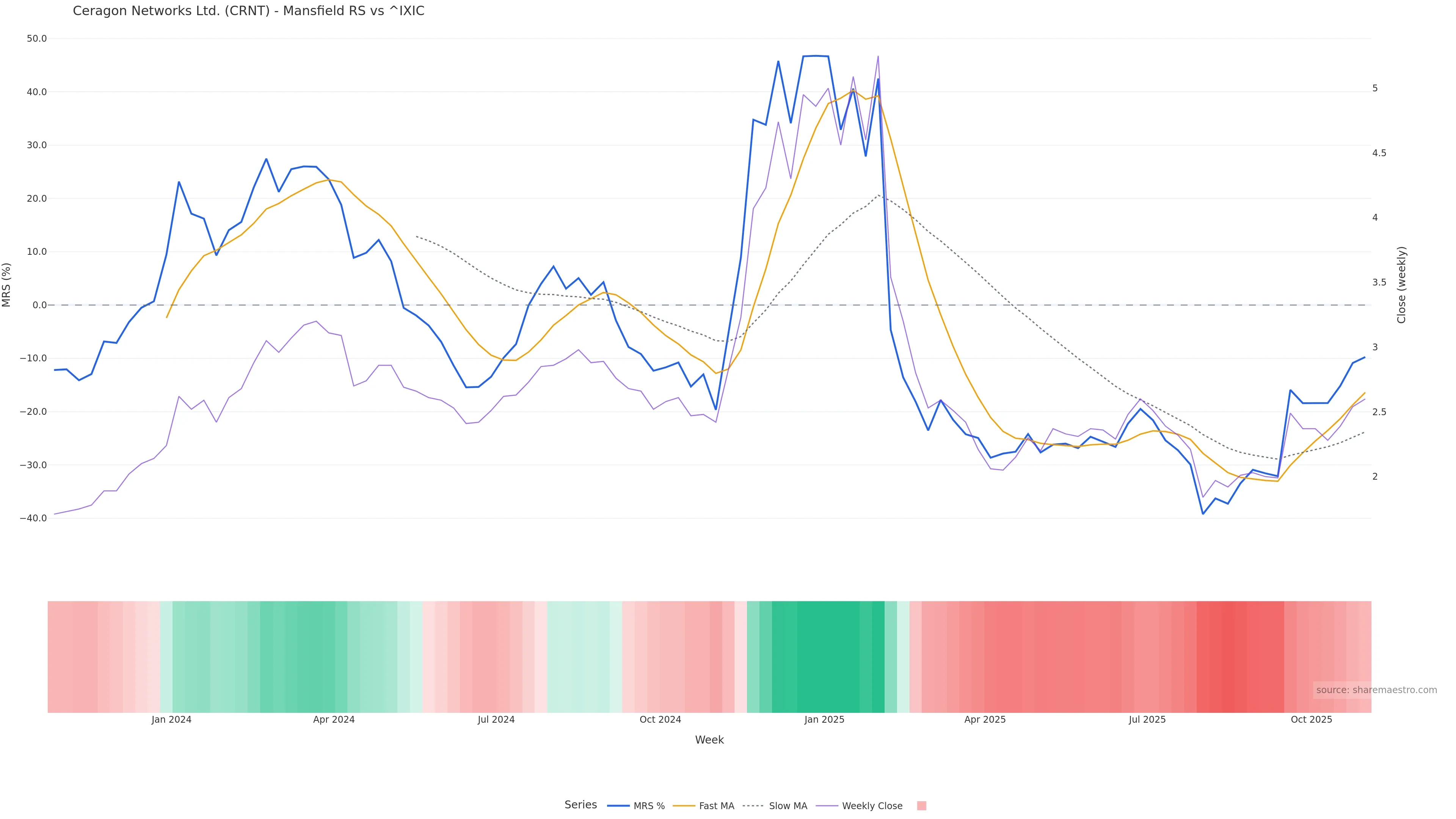Click the Series legend title
This screenshot has width=1456, height=819.
[581, 805]
